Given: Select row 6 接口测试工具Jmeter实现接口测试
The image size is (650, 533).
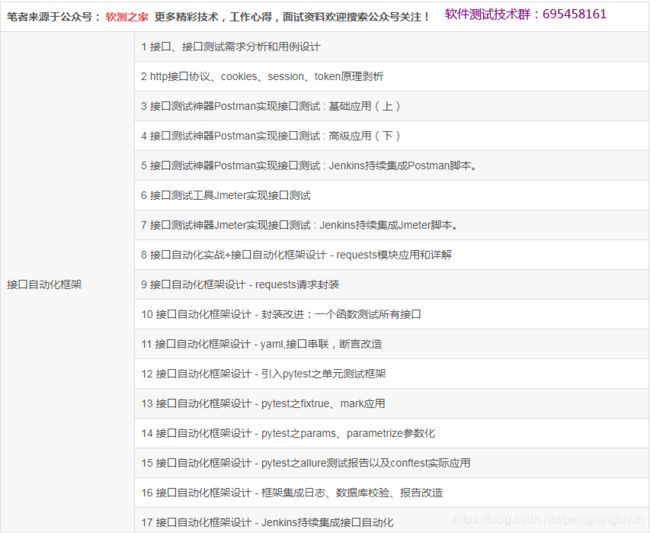Looking at the screenshot, I should 392,195.
